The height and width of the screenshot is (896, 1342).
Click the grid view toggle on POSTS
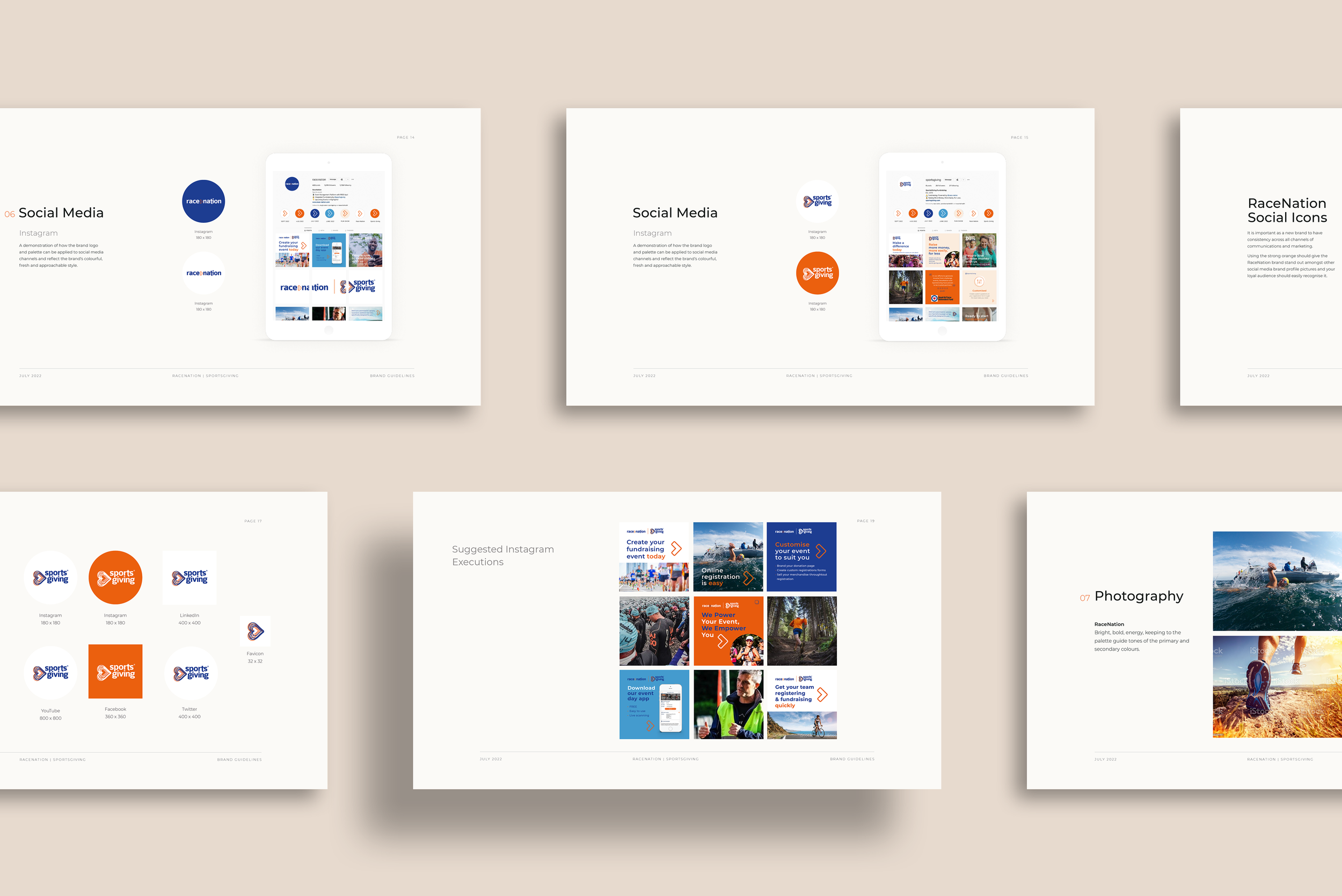point(305,230)
